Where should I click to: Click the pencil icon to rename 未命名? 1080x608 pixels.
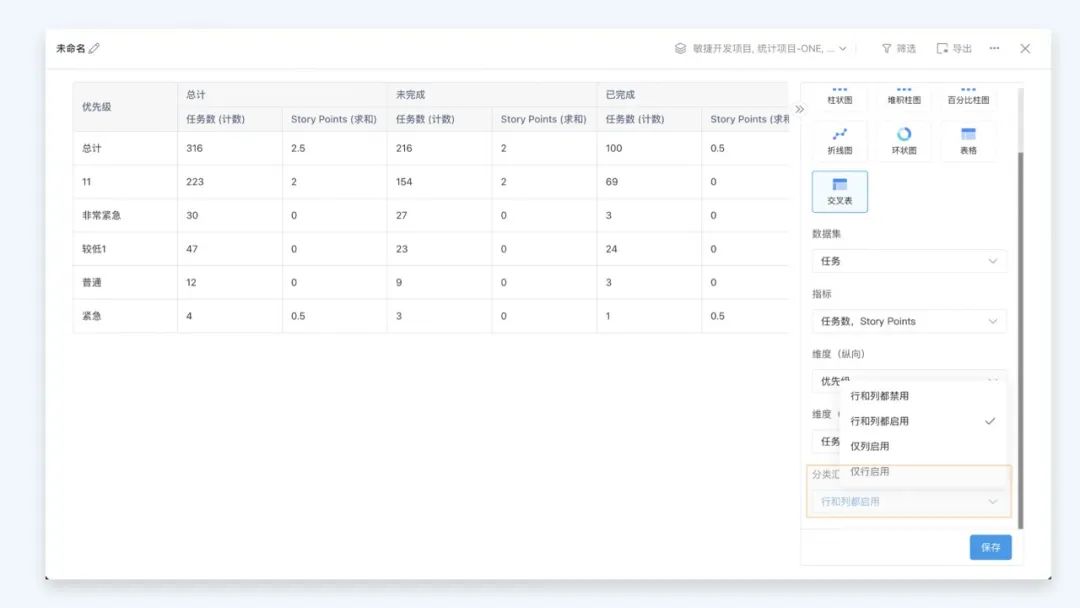[95, 48]
